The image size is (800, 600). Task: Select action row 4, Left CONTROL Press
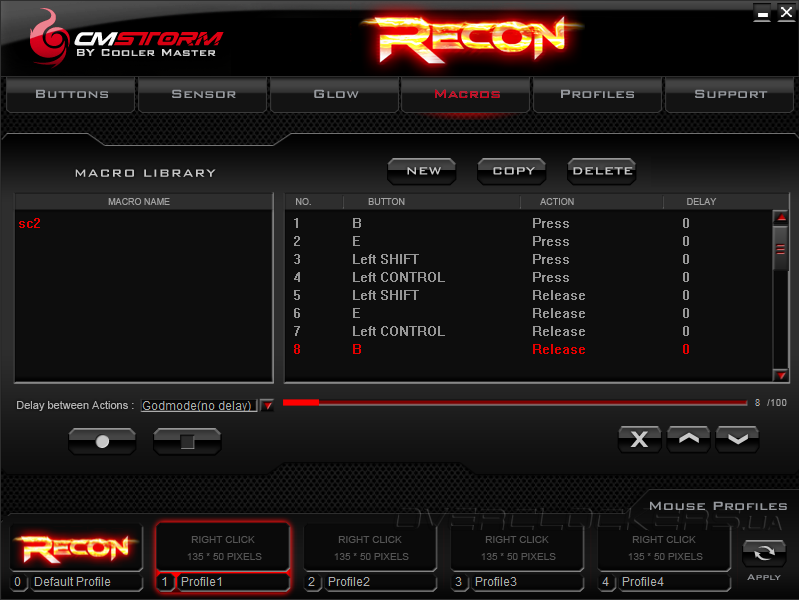pos(528,277)
